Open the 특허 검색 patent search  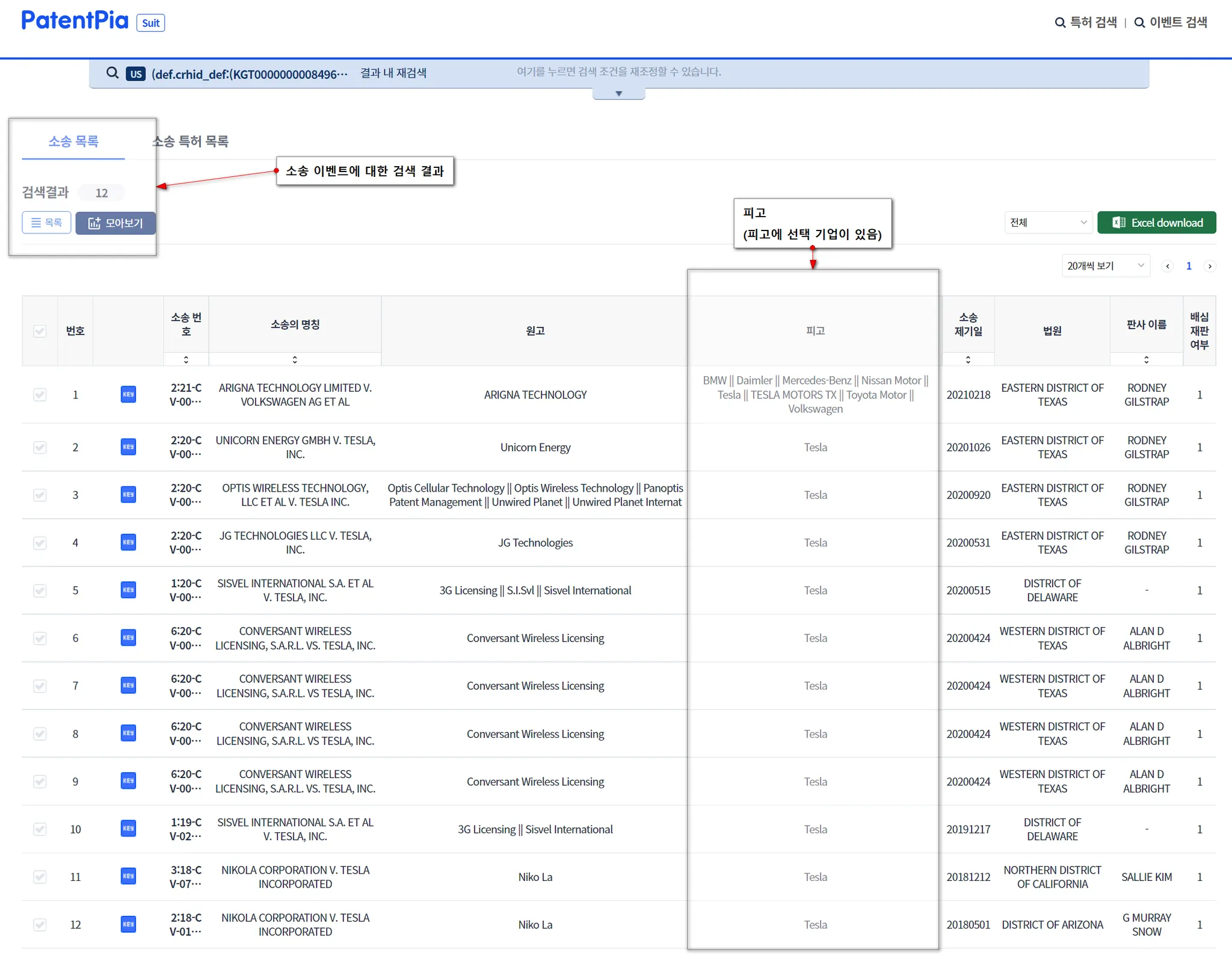(x=1086, y=22)
